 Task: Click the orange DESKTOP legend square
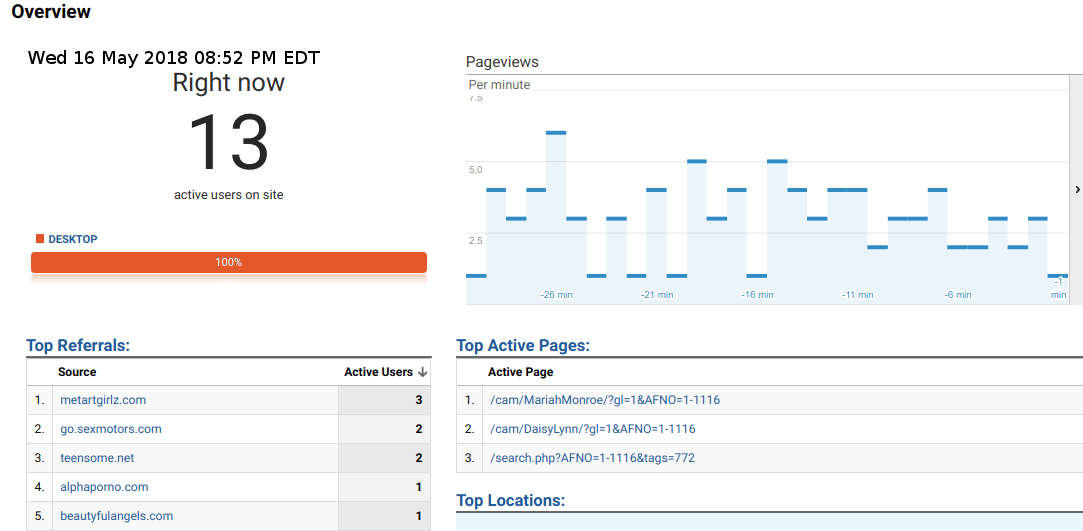40,239
